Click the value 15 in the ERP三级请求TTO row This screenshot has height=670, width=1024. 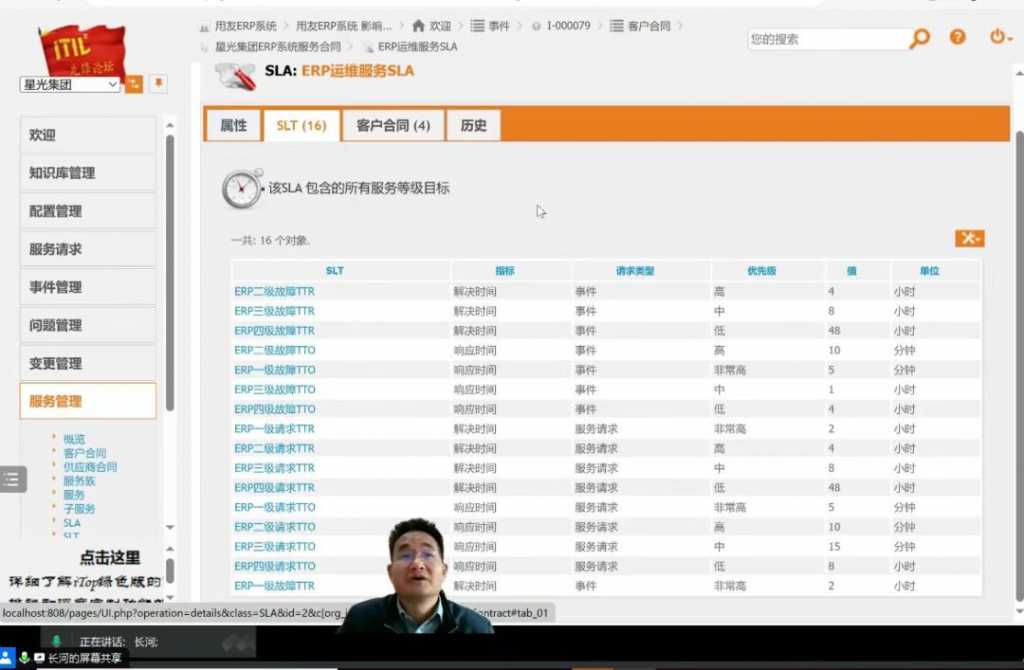[834, 546]
